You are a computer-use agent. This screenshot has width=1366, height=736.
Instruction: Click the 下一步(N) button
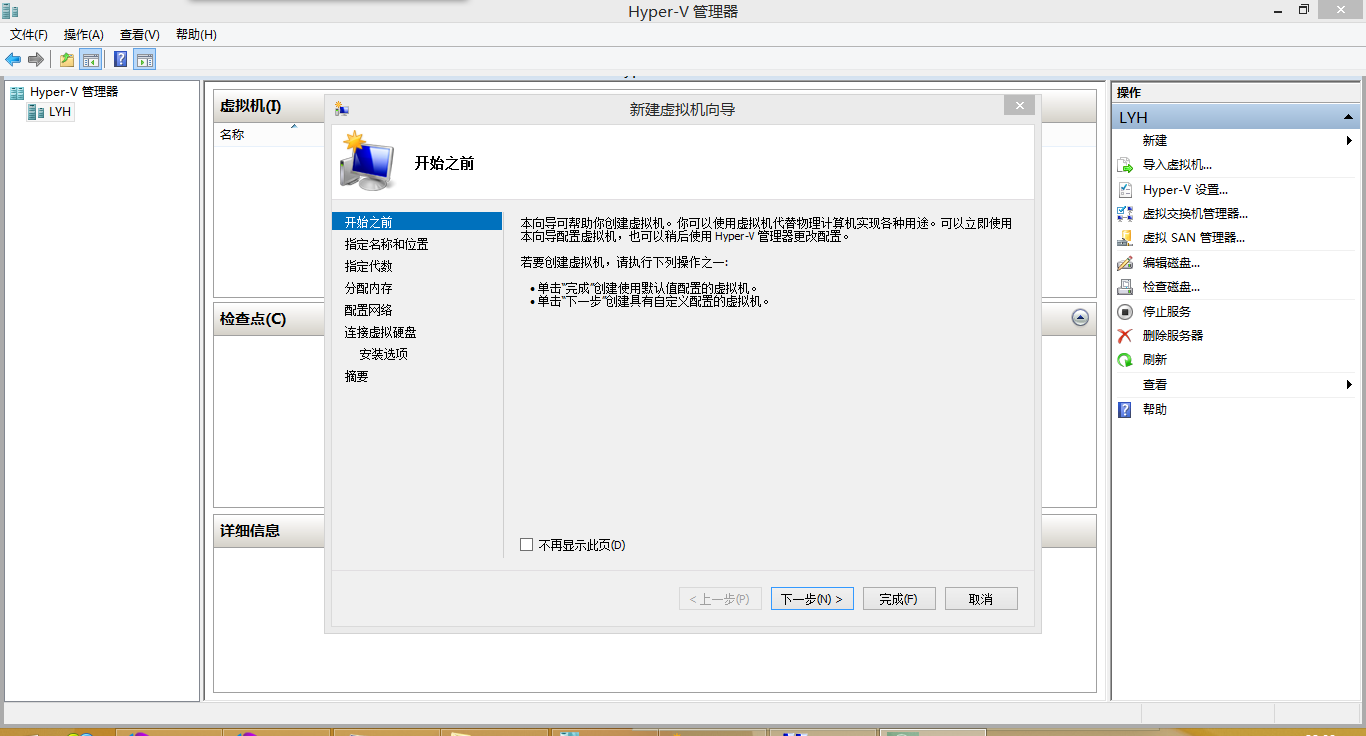812,599
